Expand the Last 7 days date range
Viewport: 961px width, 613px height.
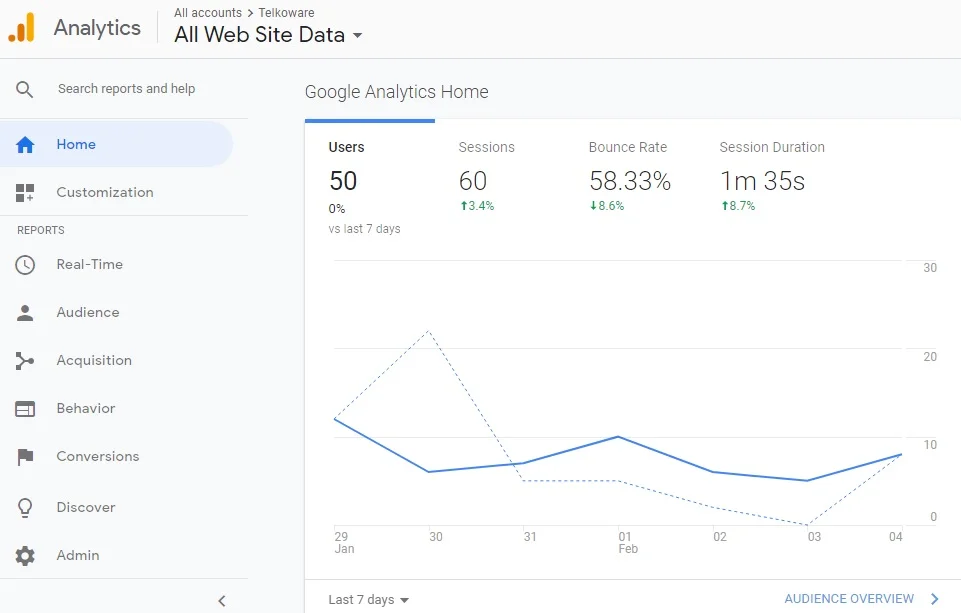tap(368, 600)
